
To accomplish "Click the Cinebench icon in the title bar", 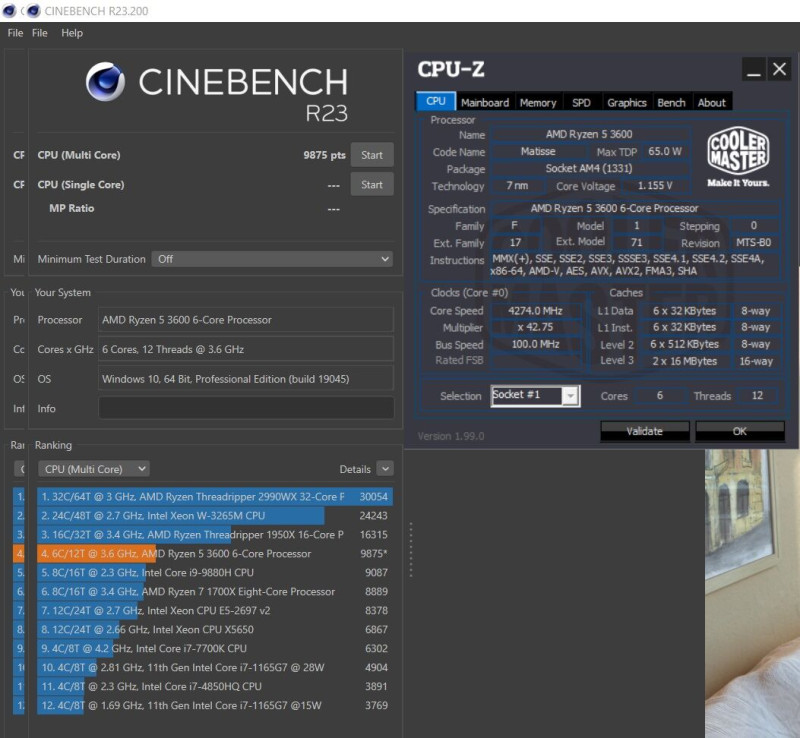I will [x=34, y=11].
